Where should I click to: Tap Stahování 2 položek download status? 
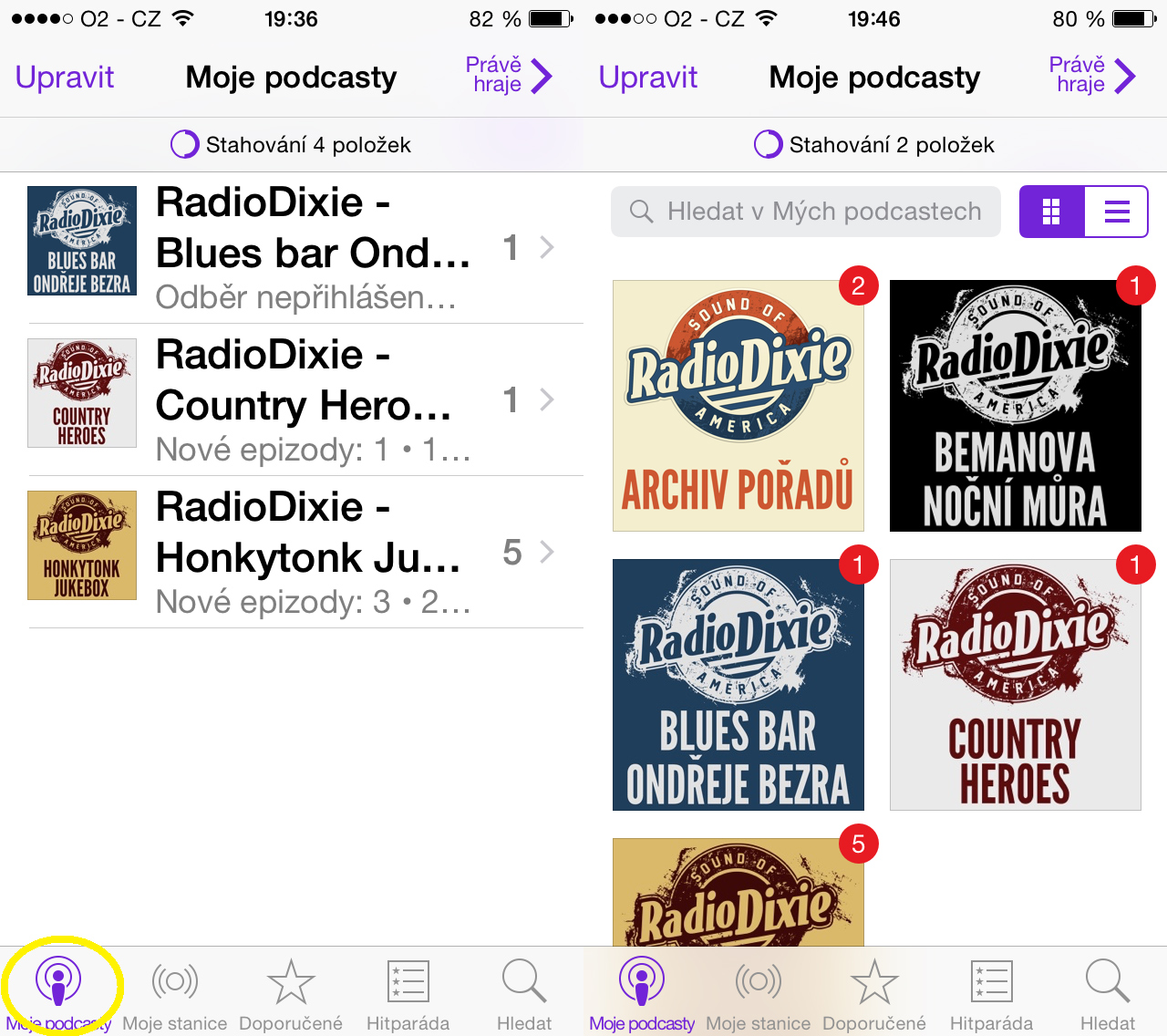click(875, 144)
